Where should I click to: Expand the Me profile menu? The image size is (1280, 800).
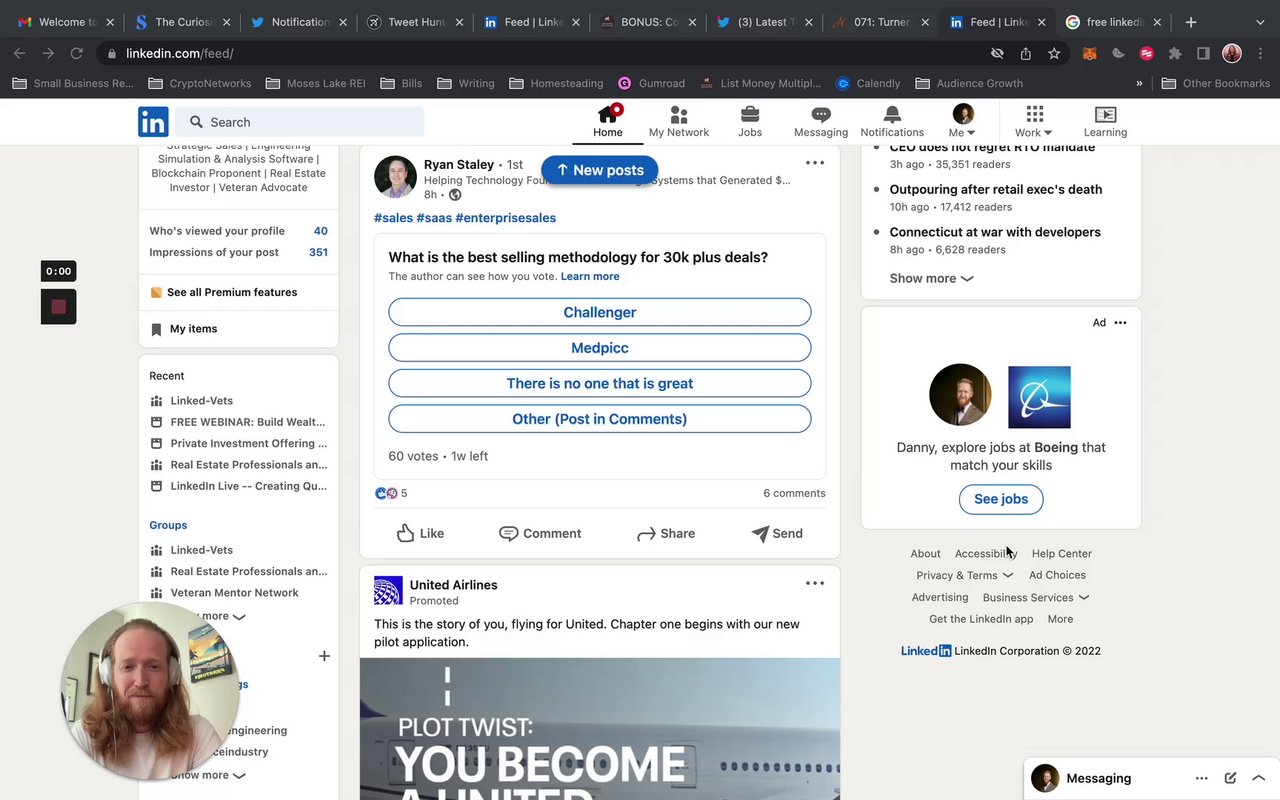(x=962, y=122)
